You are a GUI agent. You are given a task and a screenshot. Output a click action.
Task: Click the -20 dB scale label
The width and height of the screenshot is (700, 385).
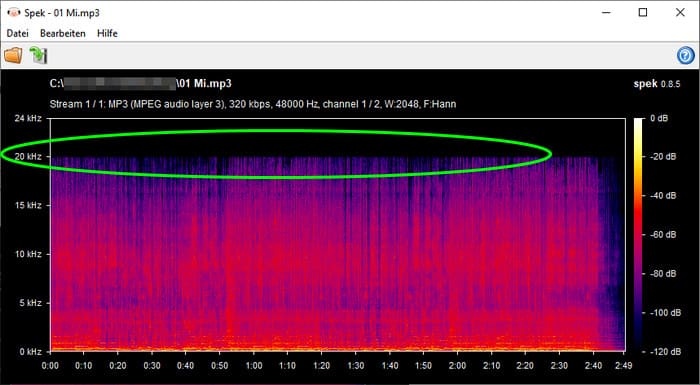click(x=662, y=157)
